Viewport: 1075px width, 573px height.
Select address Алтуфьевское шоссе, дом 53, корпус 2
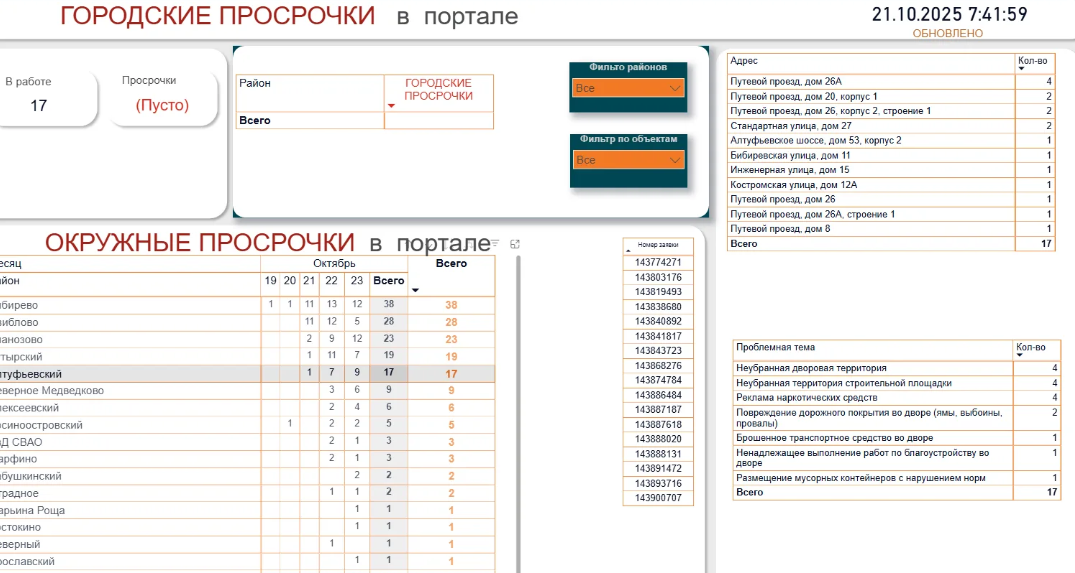tap(816, 141)
